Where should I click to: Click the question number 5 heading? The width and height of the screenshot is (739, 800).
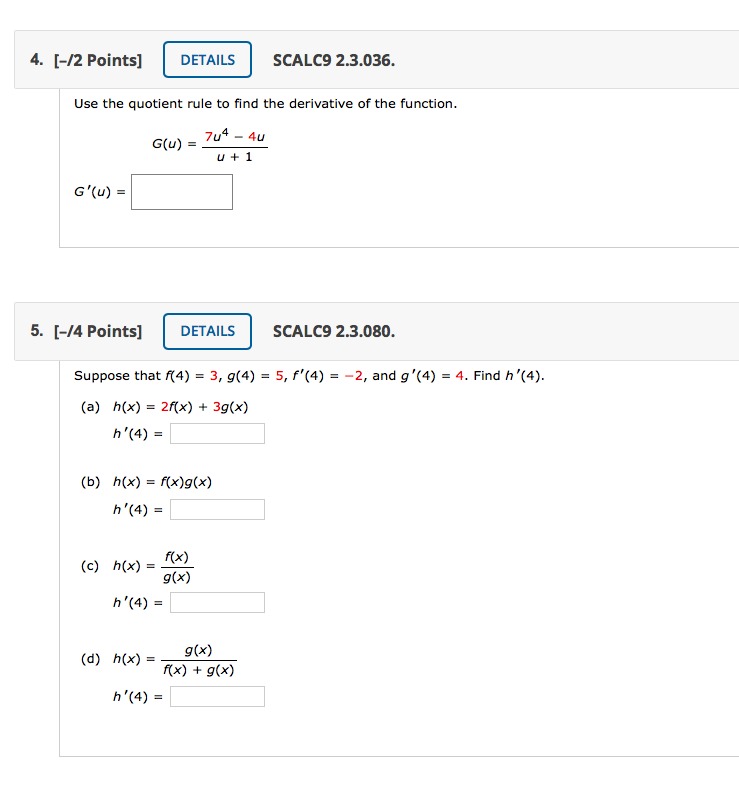(x=34, y=331)
